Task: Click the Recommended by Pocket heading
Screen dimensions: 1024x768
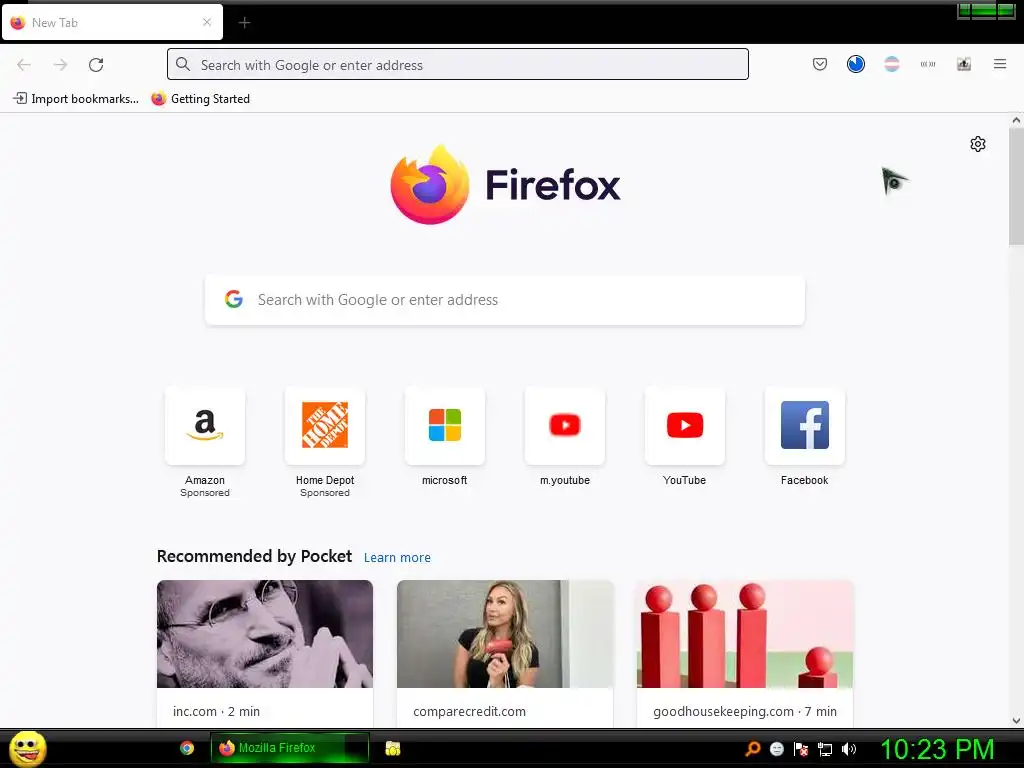Action: click(254, 556)
